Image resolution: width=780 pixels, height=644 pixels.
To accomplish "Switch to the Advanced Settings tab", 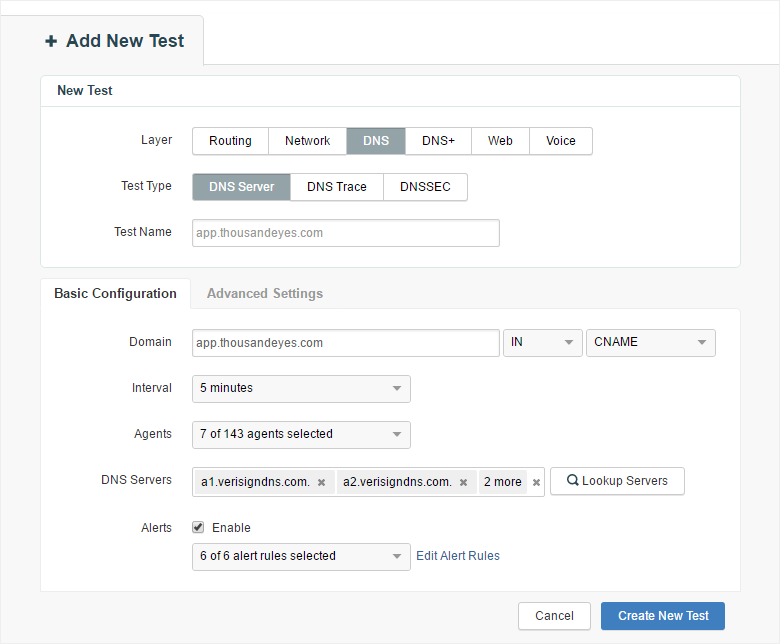I will coord(264,293).
